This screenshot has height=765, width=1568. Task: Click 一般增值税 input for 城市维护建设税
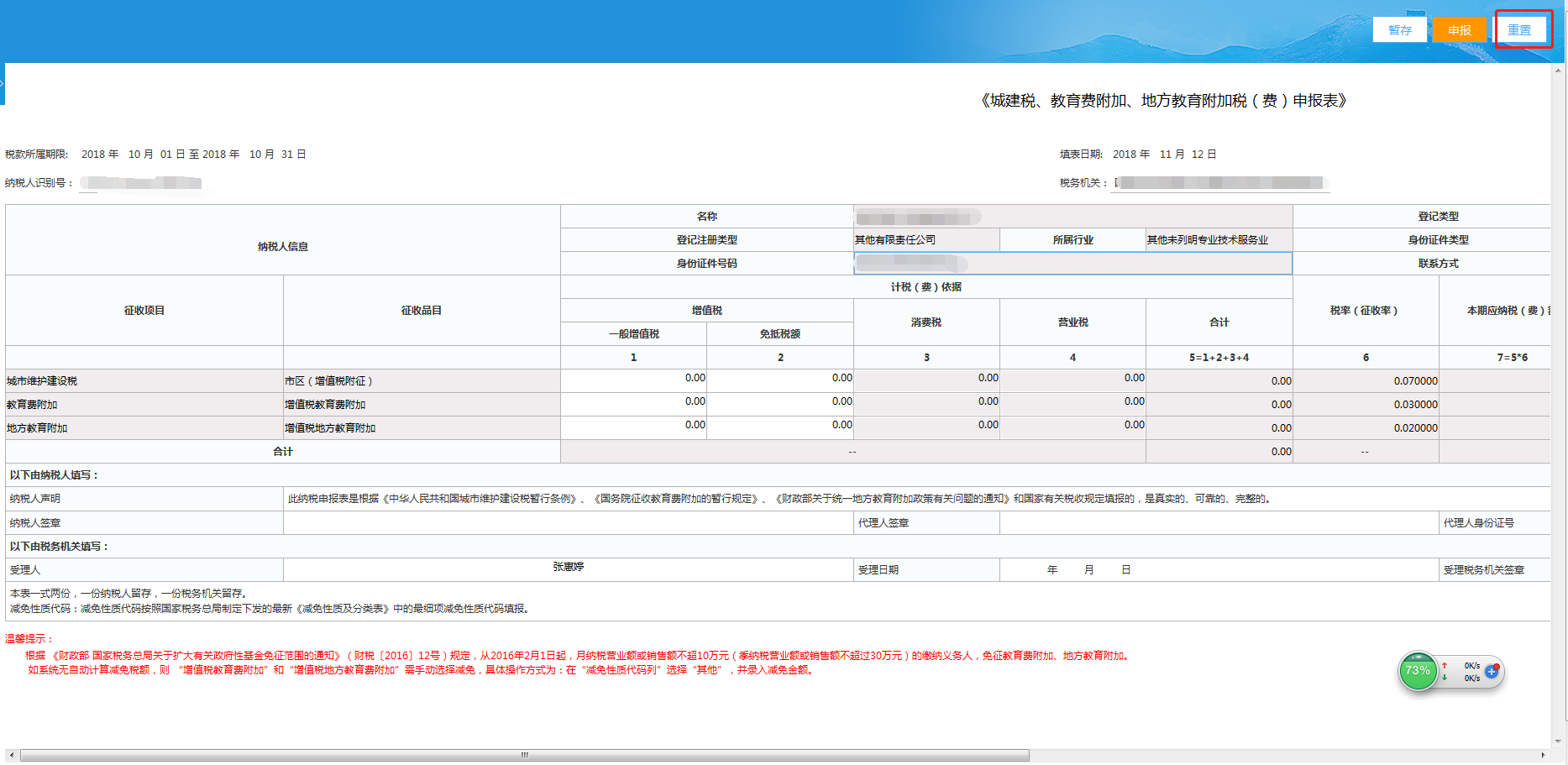[633, 380]
